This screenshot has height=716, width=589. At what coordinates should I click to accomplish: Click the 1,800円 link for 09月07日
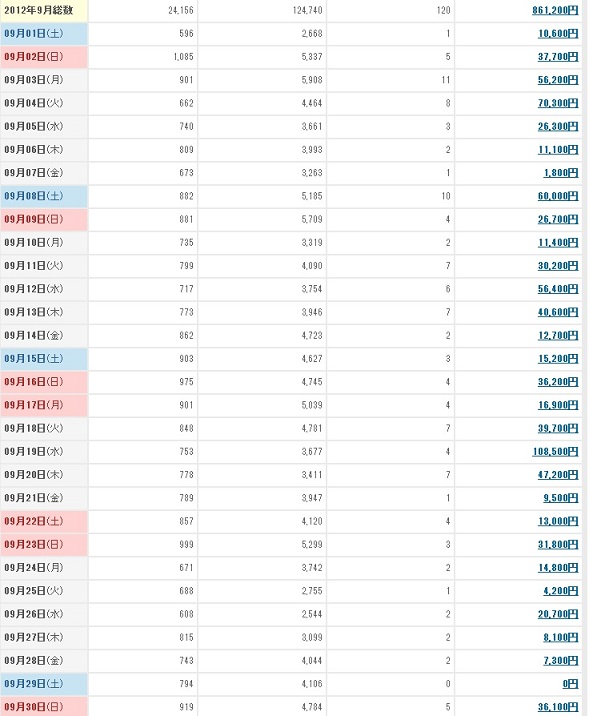tap(561, 173)
